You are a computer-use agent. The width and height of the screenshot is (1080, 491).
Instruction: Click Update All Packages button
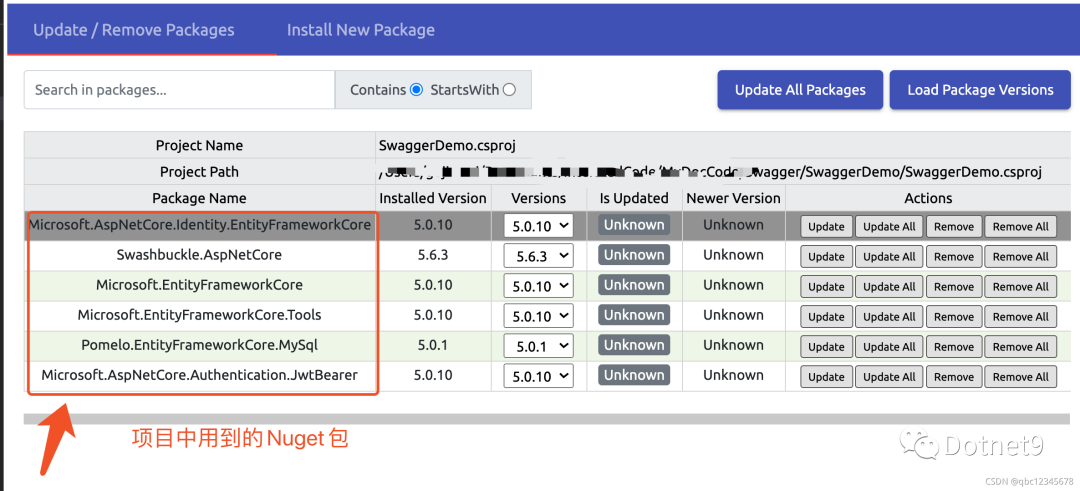pos(800,90)
